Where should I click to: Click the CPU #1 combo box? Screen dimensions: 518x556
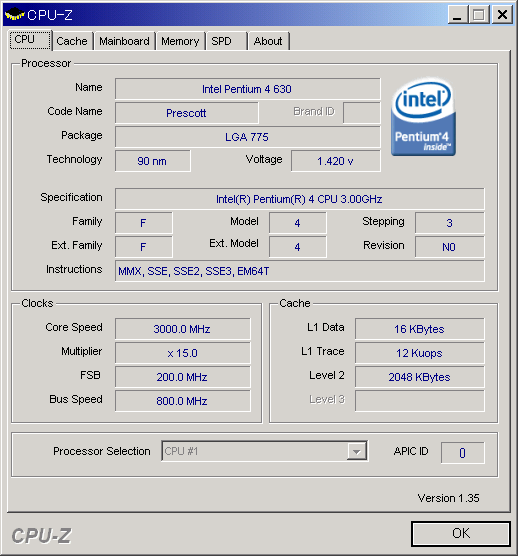point(264,451)
